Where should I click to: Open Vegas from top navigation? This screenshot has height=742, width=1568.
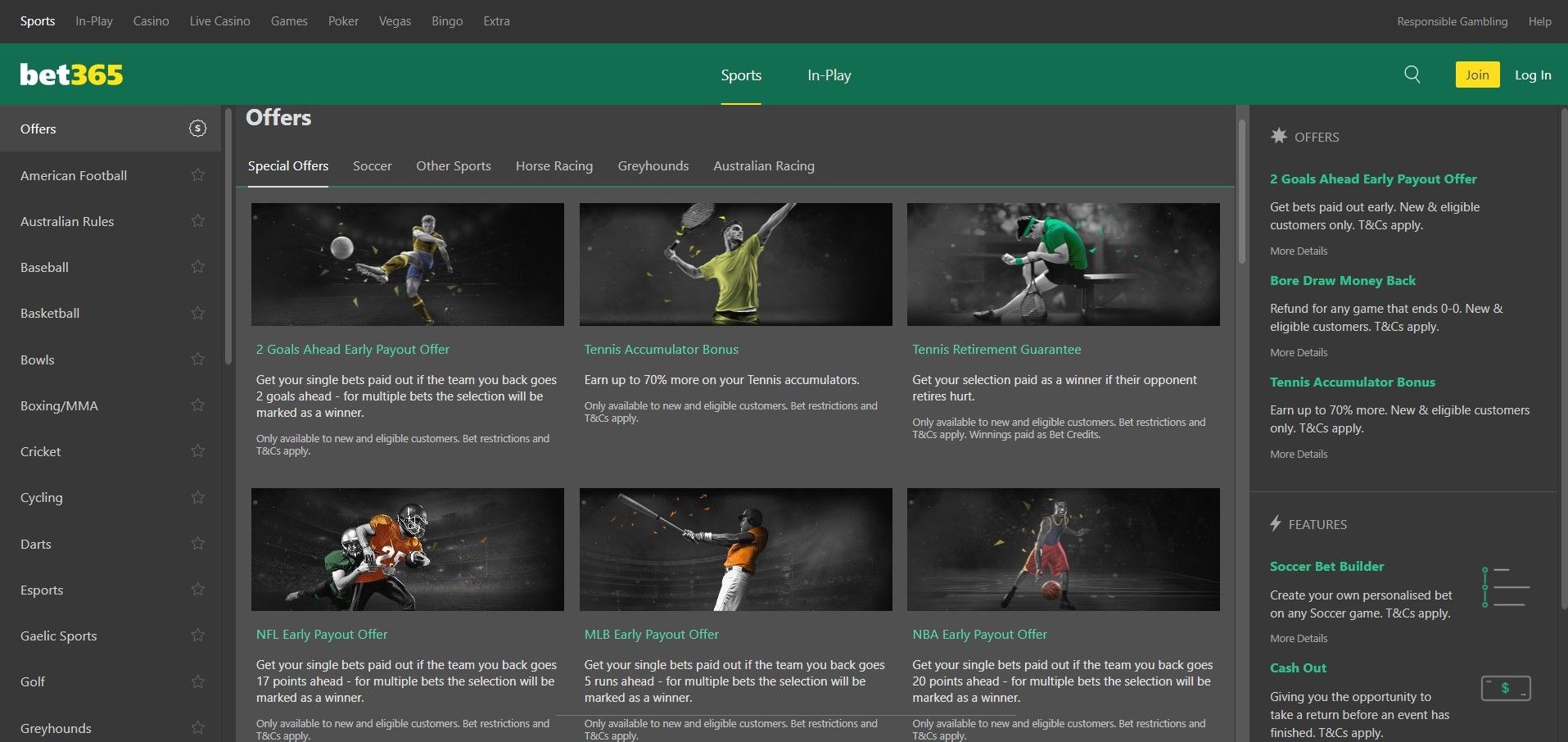(x=395, y=21)
